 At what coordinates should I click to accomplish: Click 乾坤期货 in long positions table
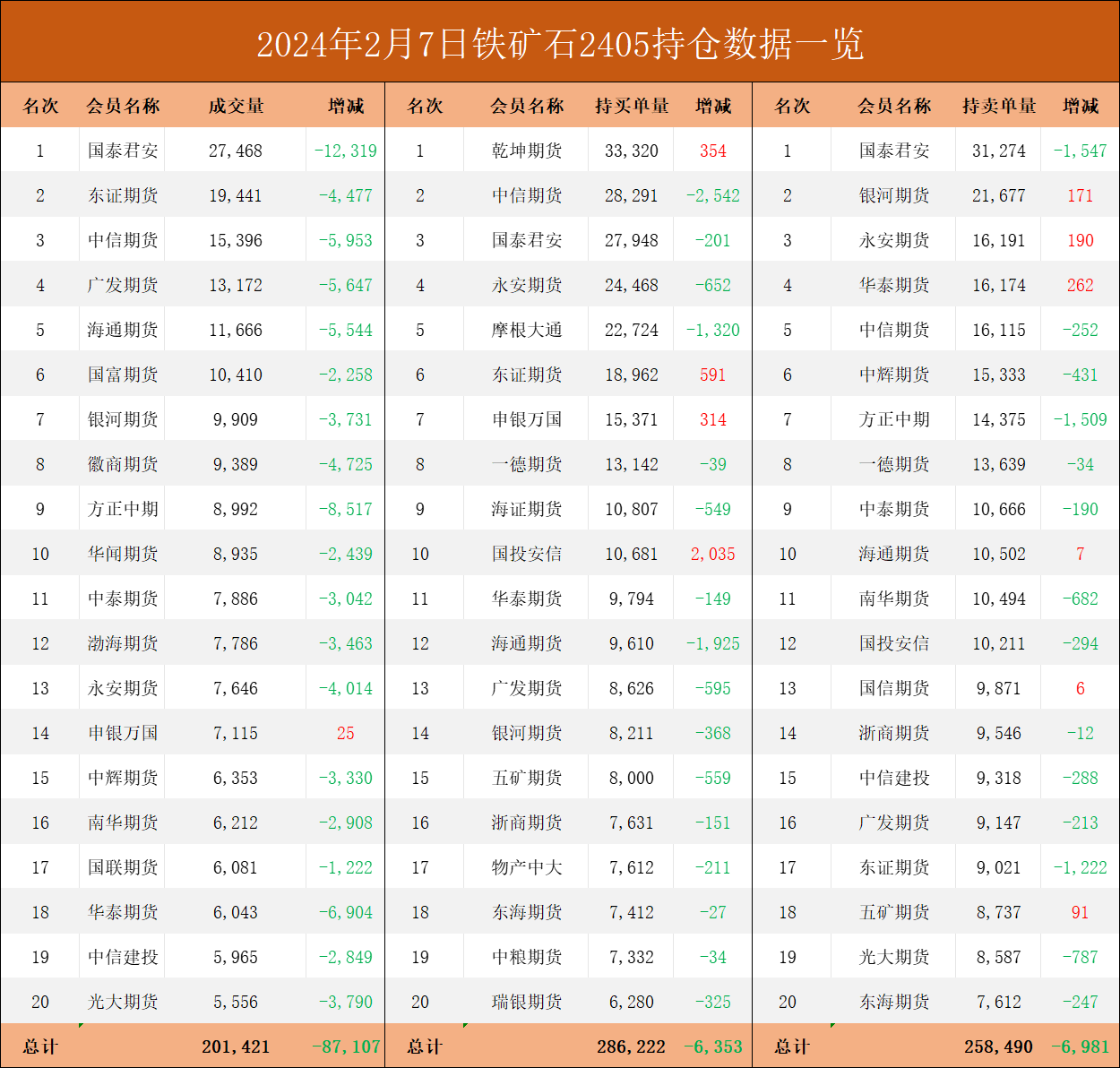click(x=527, y=151)
